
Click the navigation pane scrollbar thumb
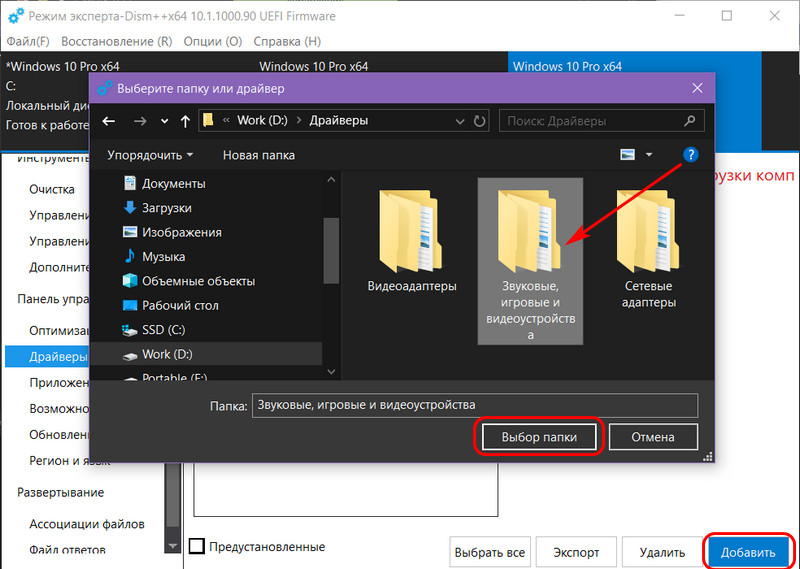click(331, 250)
